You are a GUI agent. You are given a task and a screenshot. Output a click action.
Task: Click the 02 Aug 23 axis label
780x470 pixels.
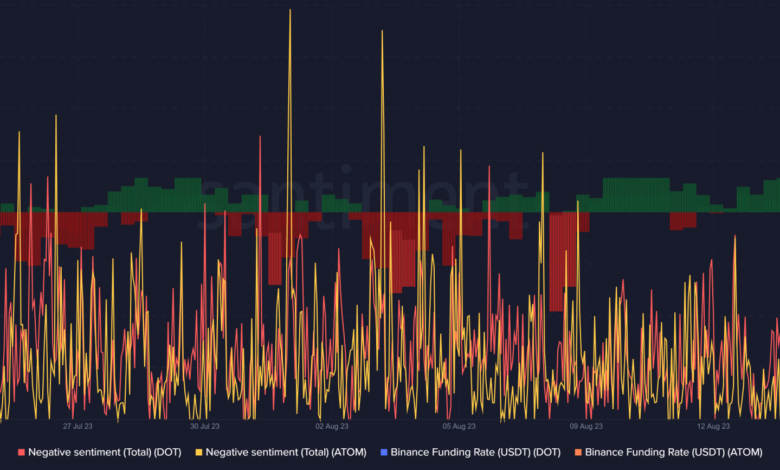pos(331,425)
